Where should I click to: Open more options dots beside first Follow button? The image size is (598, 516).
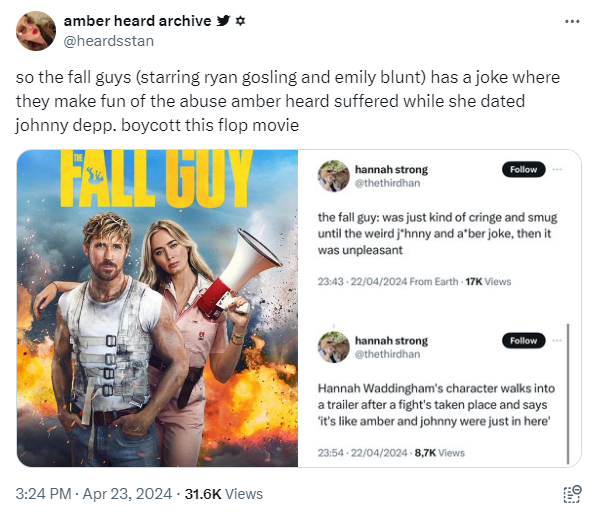(557, 169)
